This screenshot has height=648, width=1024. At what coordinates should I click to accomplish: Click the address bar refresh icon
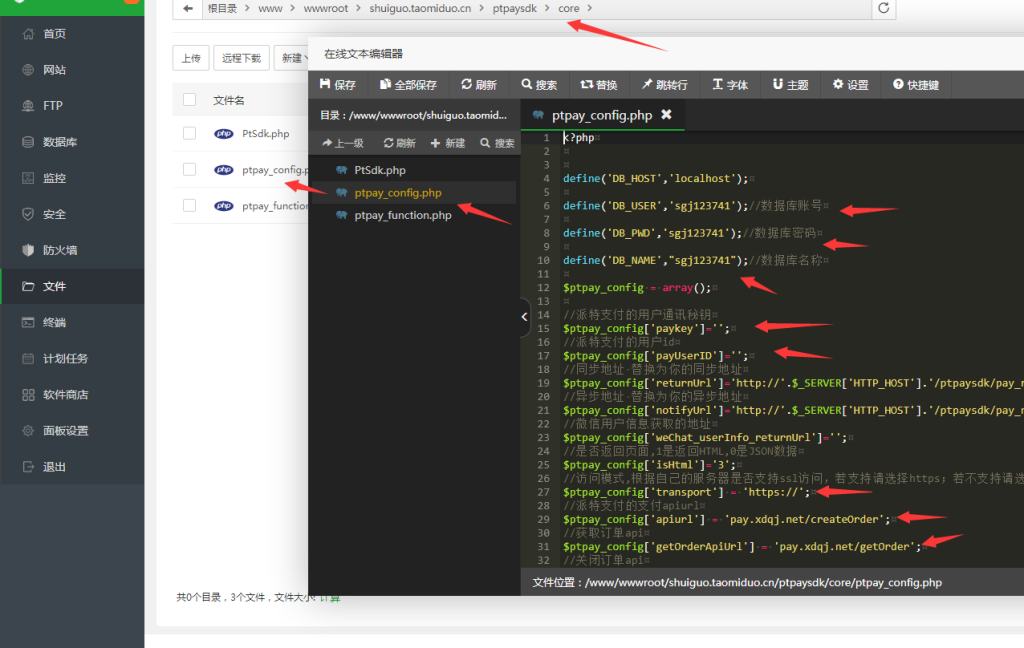(x=883, y=9)
